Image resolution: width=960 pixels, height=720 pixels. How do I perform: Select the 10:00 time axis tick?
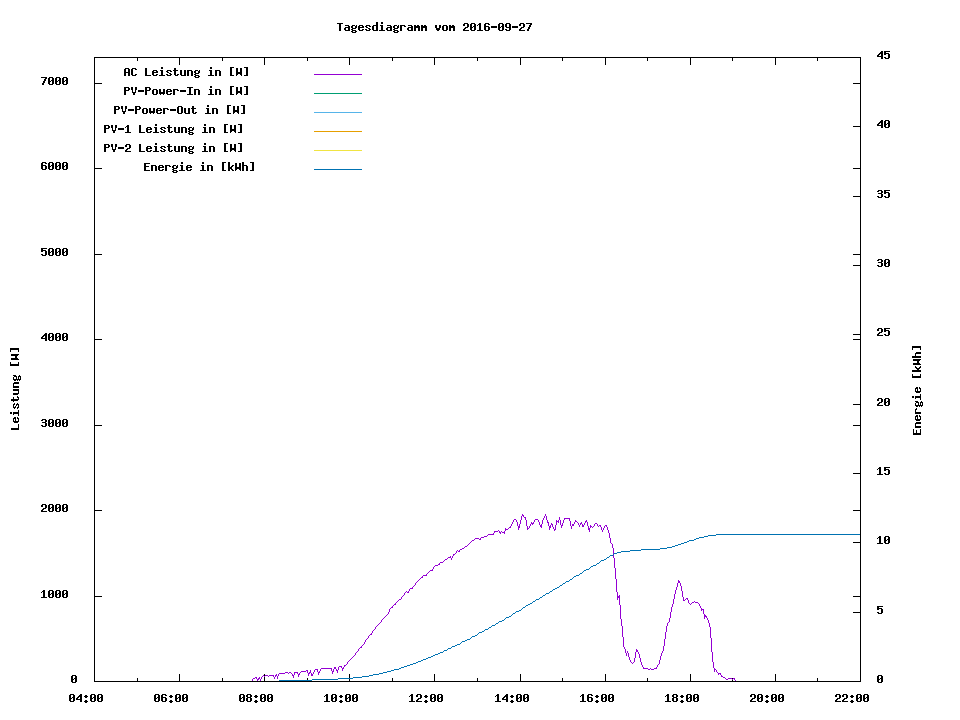point(341,698)
